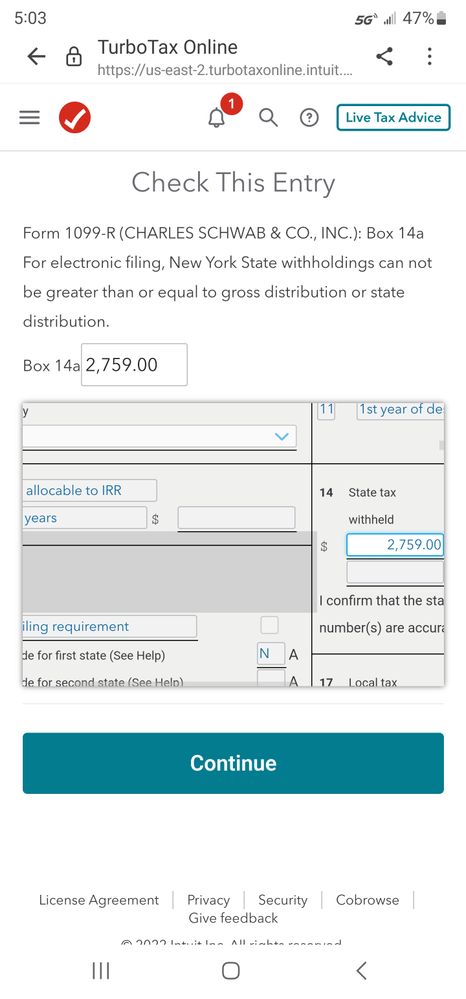Viewport: 466px width, 999px height.
Task: Open the browser three-dot overflow menu
Action: [430, 57]
